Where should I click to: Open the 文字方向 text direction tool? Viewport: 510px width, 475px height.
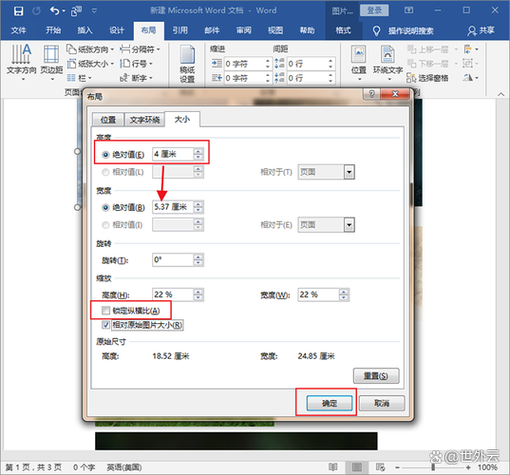[x=21, y=63]
